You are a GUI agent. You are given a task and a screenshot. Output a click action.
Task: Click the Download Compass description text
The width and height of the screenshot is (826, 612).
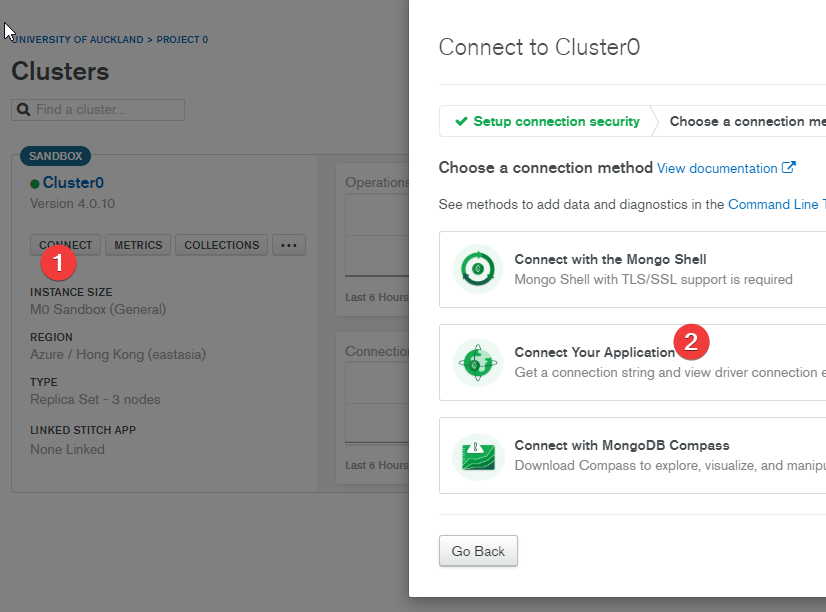click(x=670, y=466)
